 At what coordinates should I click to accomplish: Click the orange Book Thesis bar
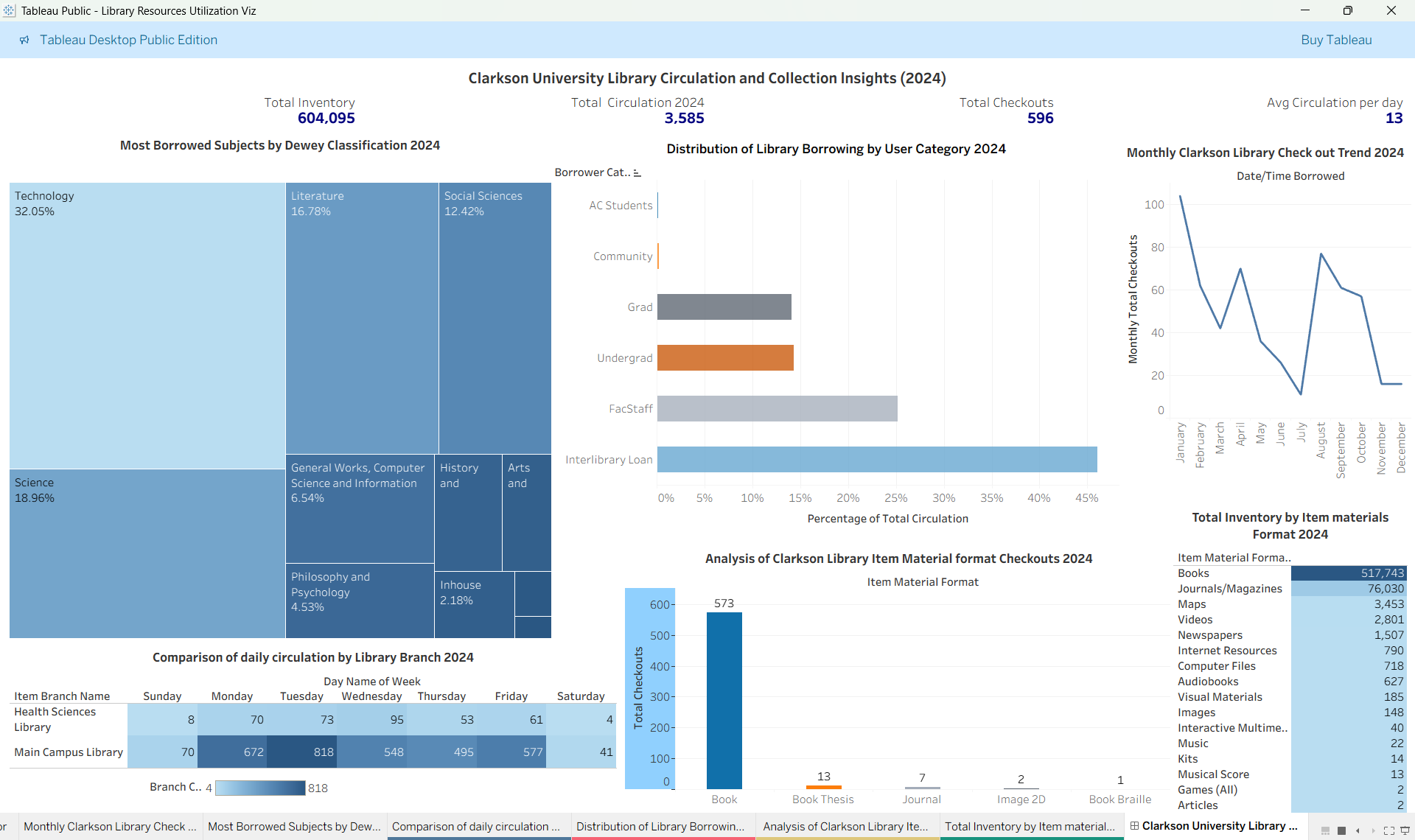tap(823, 787)
